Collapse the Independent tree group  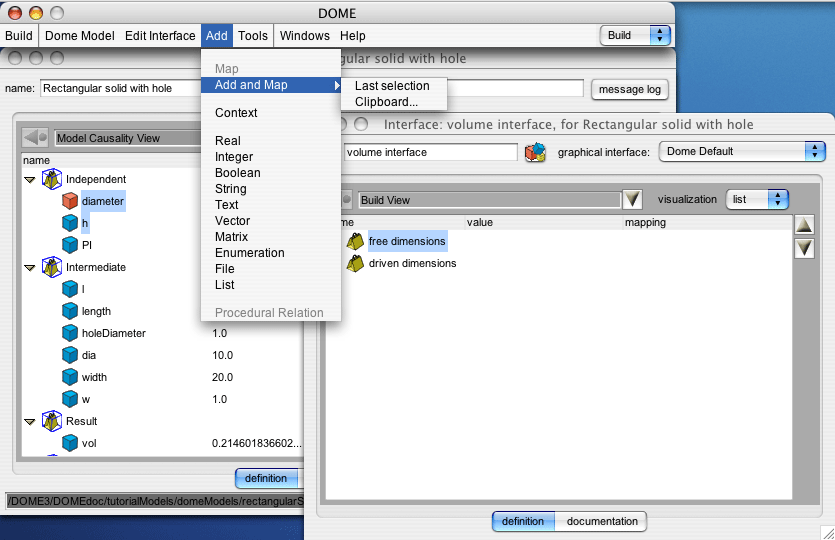30,180
